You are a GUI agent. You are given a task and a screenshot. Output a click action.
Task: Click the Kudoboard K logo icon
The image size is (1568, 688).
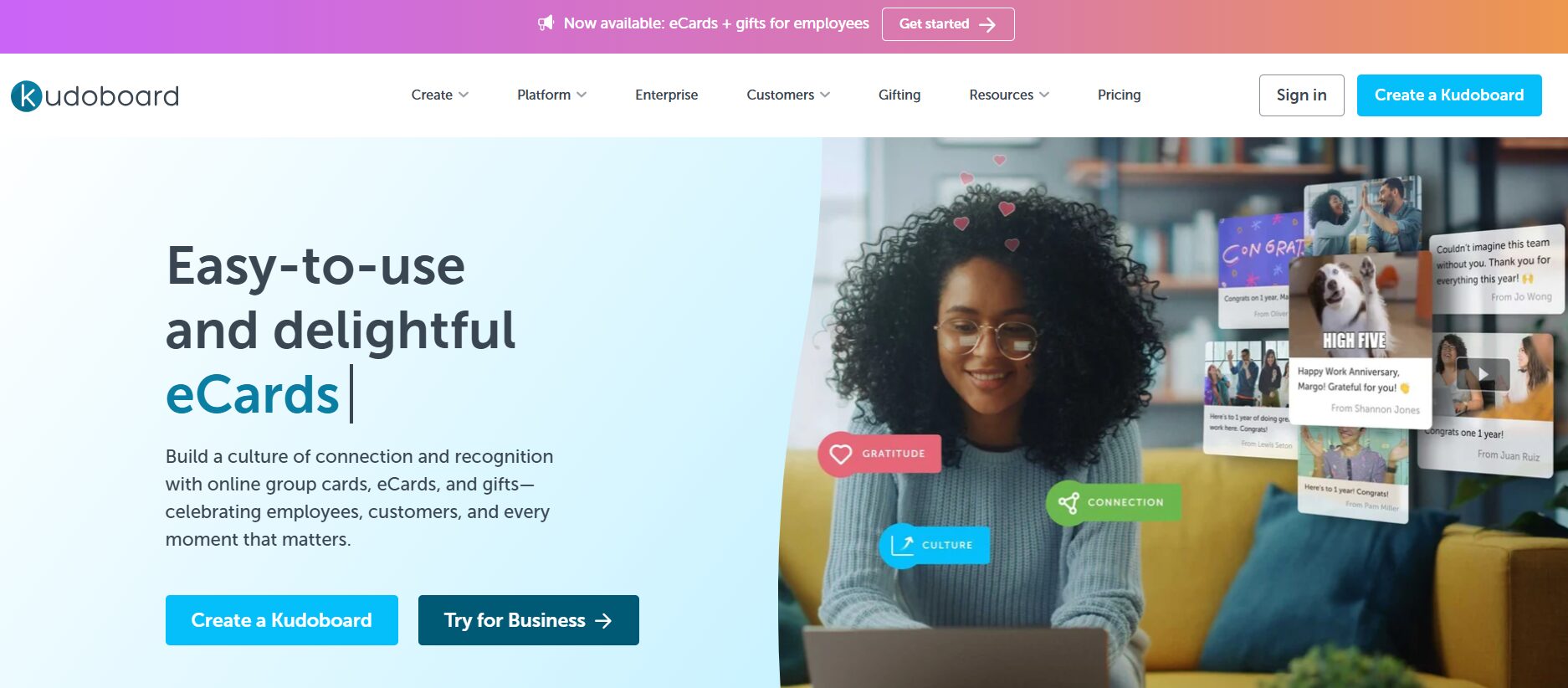(26, 96)
